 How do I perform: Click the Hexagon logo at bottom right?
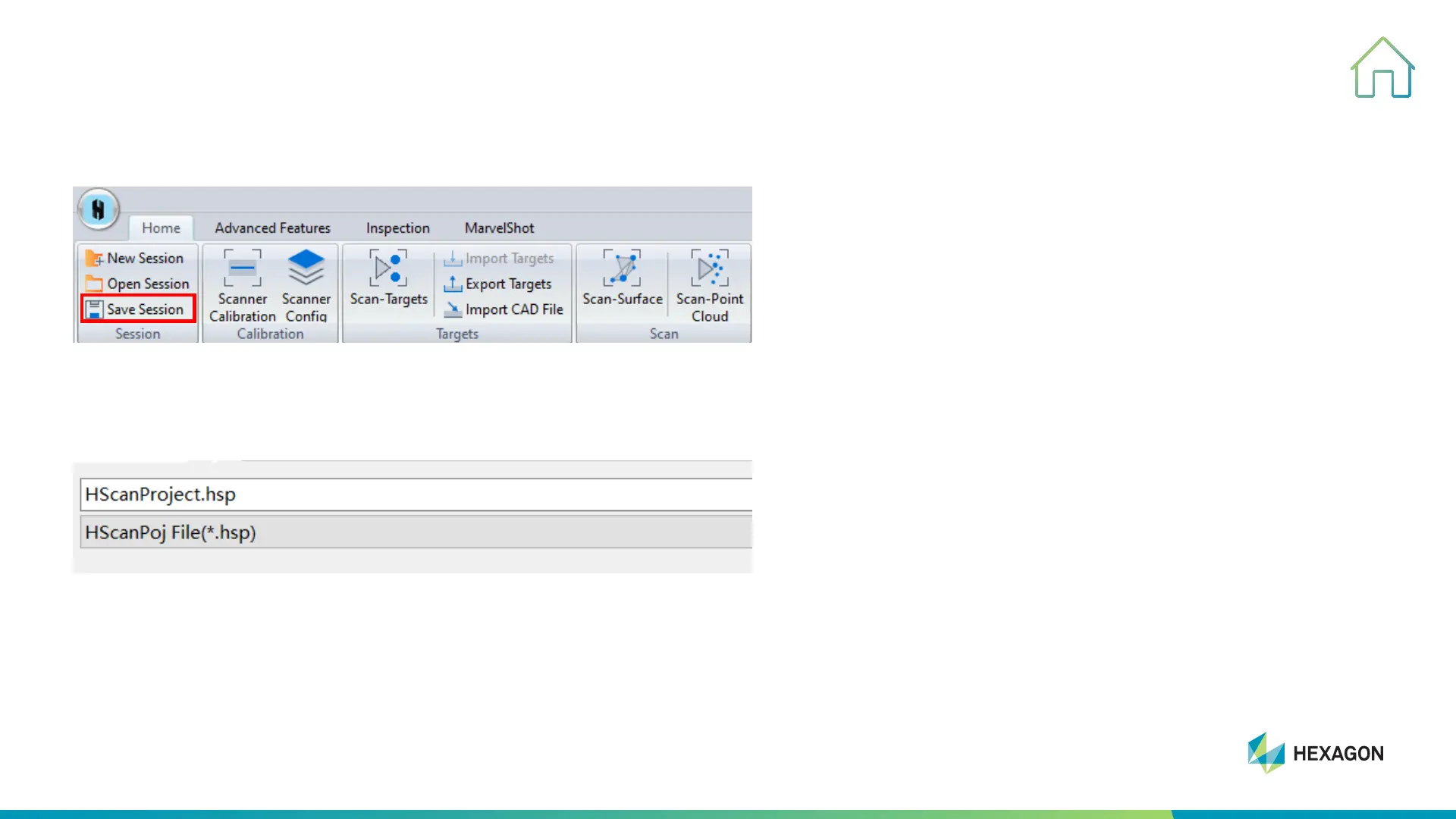(x=1316, y=753)
